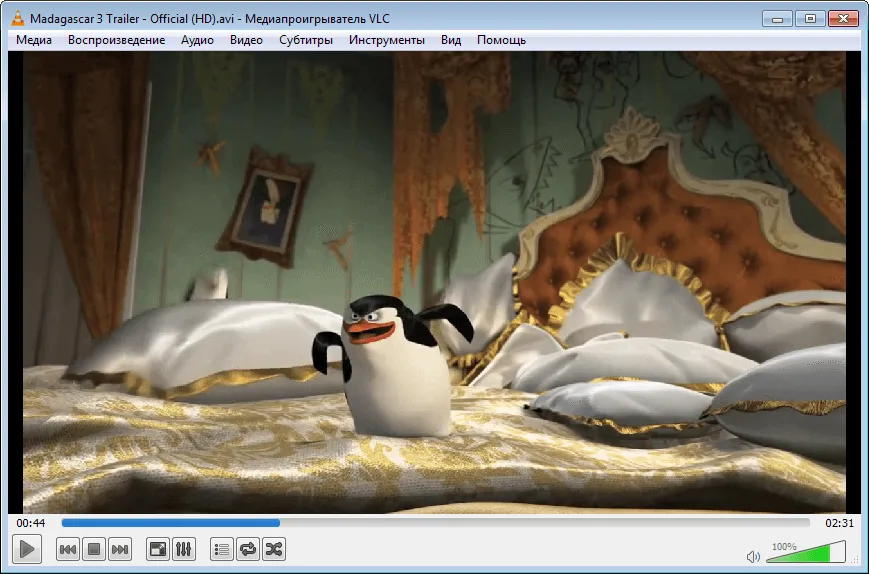
Task: Open the Аудио menu
Action: click(x=197, y=40)
